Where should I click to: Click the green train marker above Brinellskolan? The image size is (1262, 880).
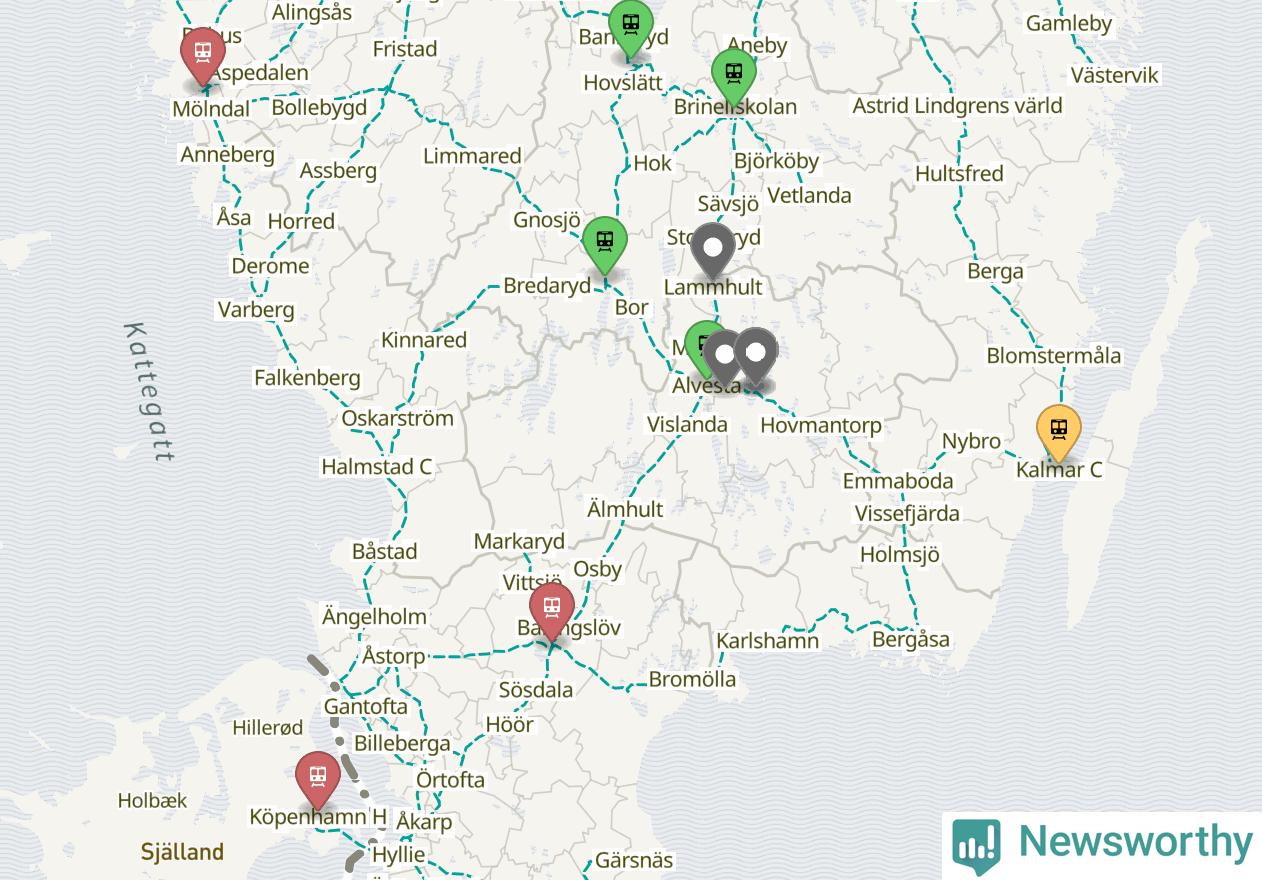734,76
